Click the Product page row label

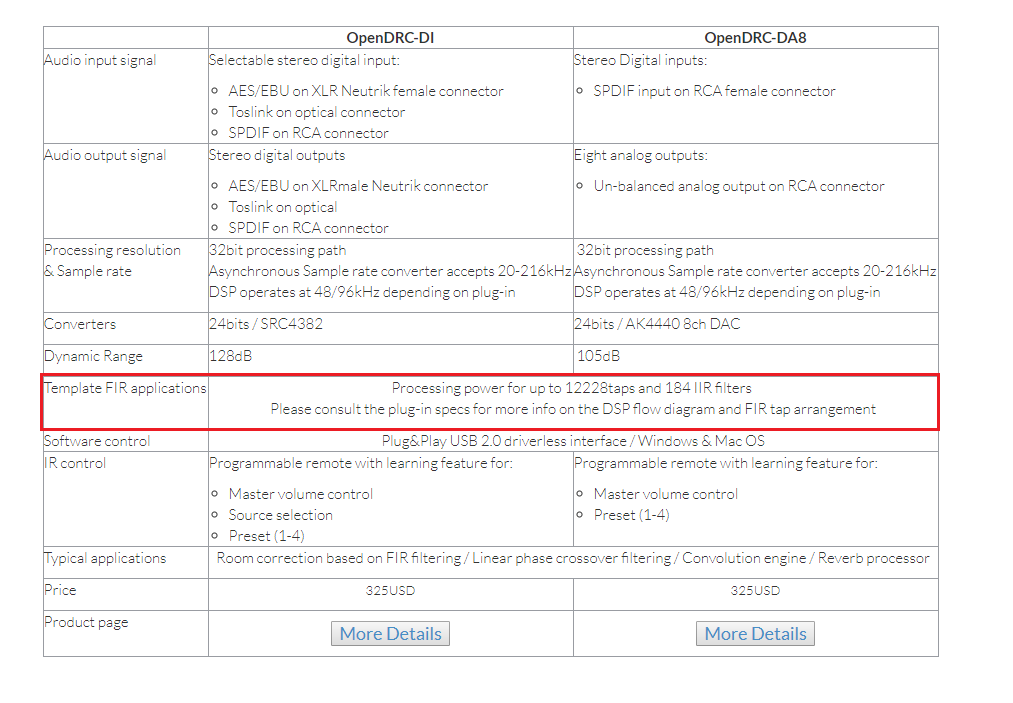click(86, 622)
